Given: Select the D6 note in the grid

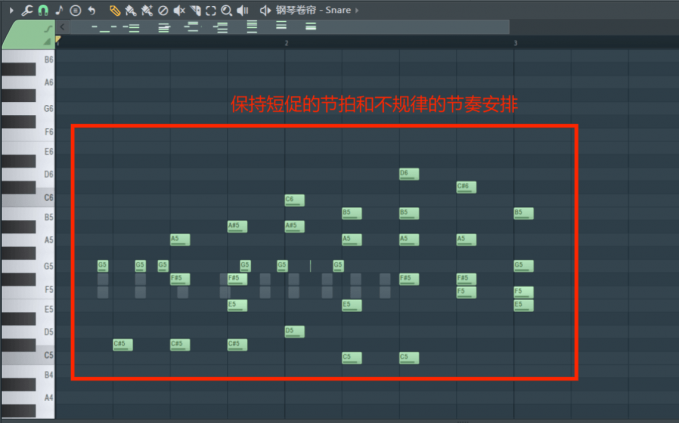Looking at the screenshot, I should (409, 174).
